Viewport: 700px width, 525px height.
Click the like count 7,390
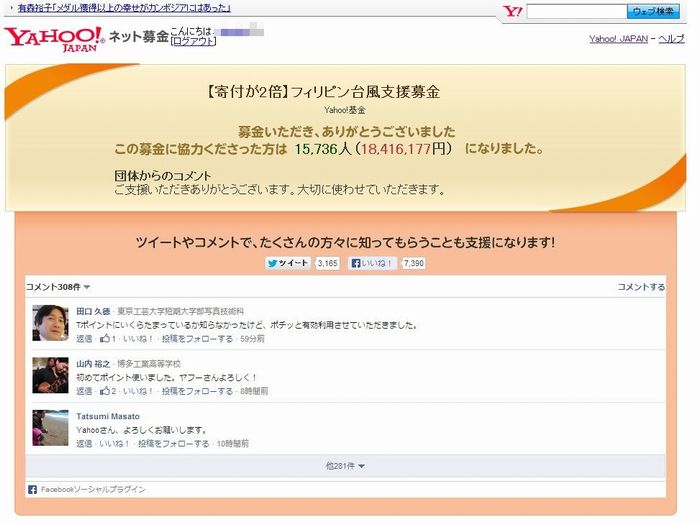[413, 263]
